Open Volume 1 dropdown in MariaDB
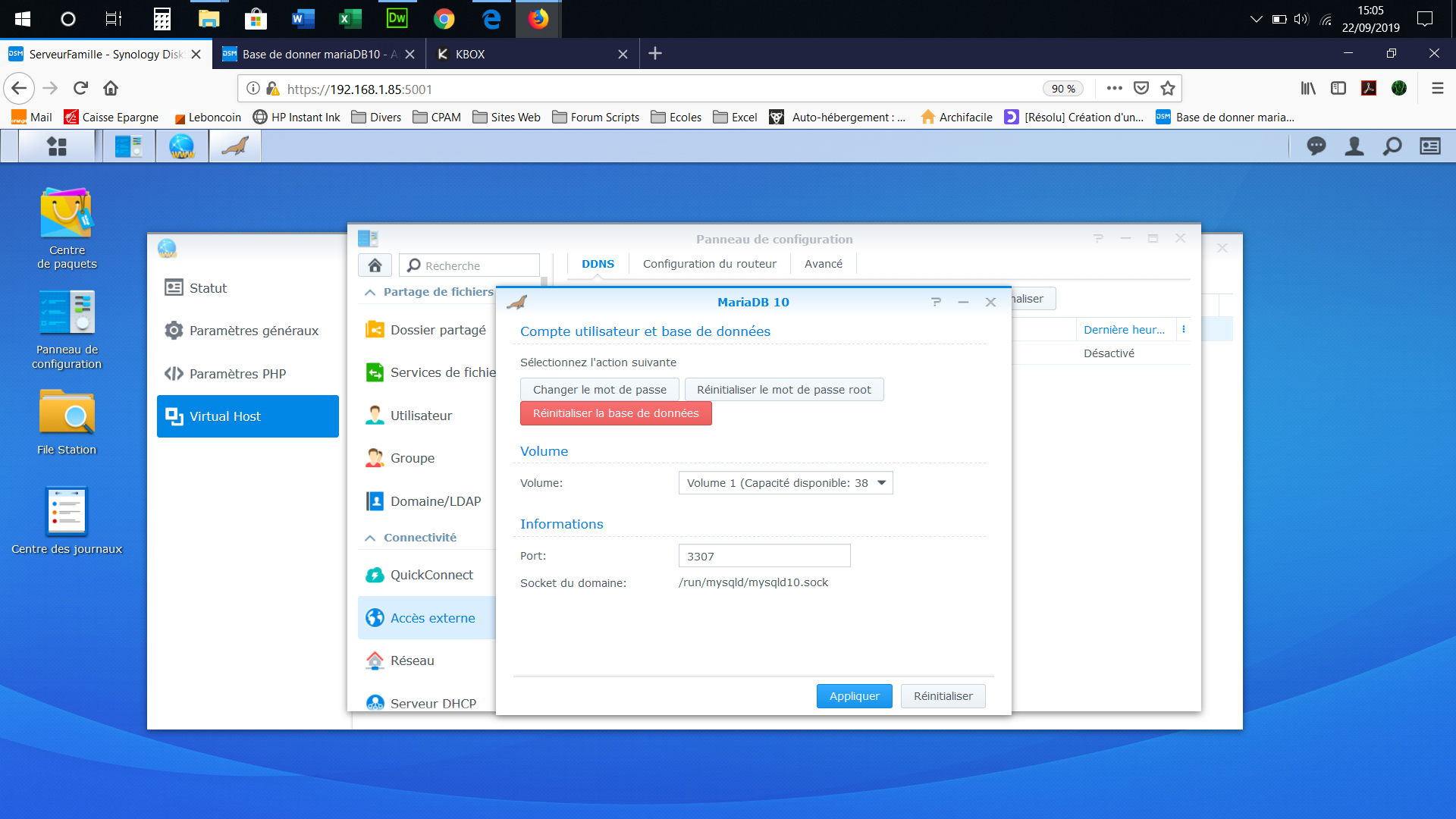 (786, 483)
